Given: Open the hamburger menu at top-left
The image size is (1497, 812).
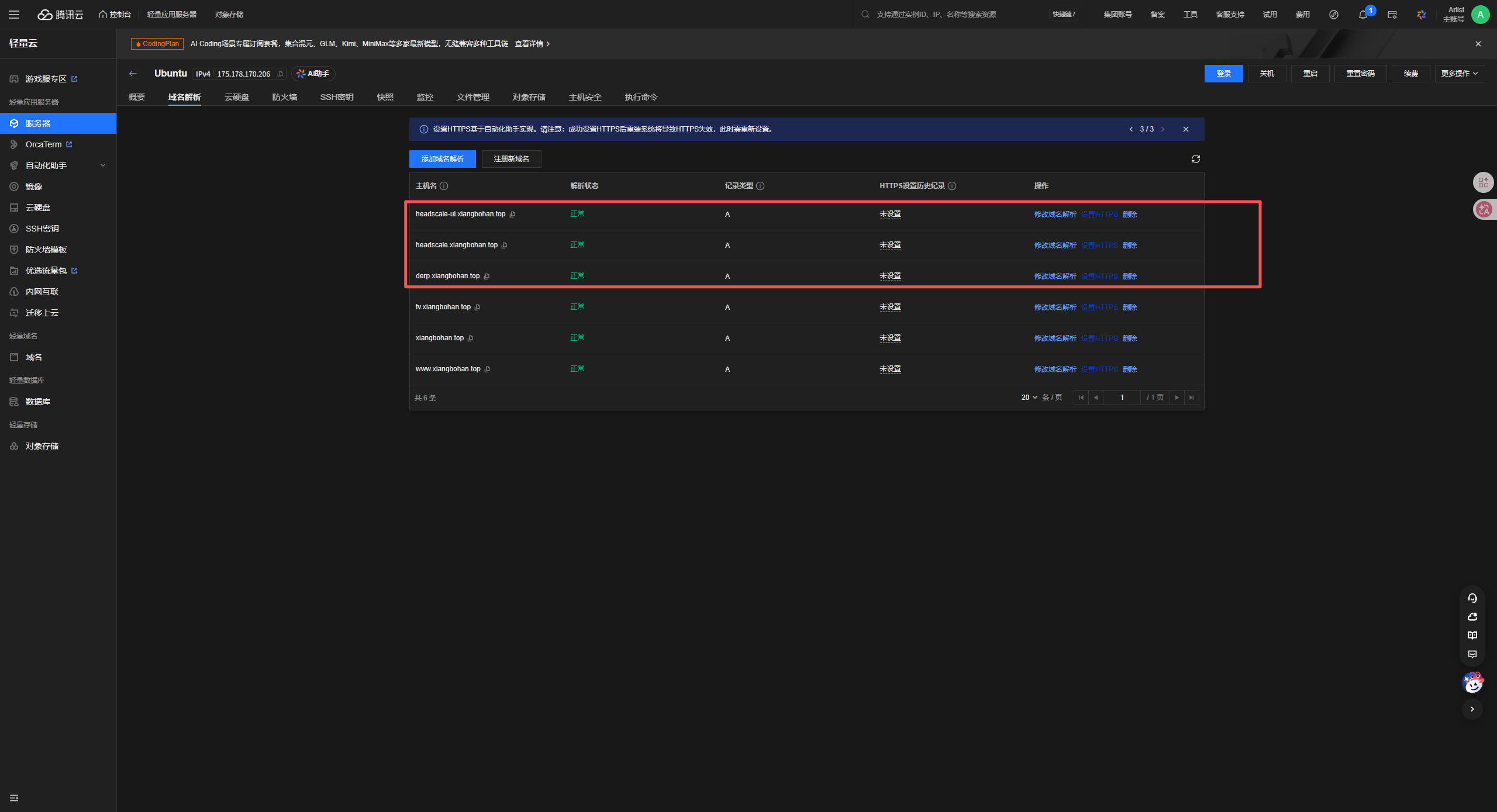Looking at the screenshot, I should coord(14,15).
